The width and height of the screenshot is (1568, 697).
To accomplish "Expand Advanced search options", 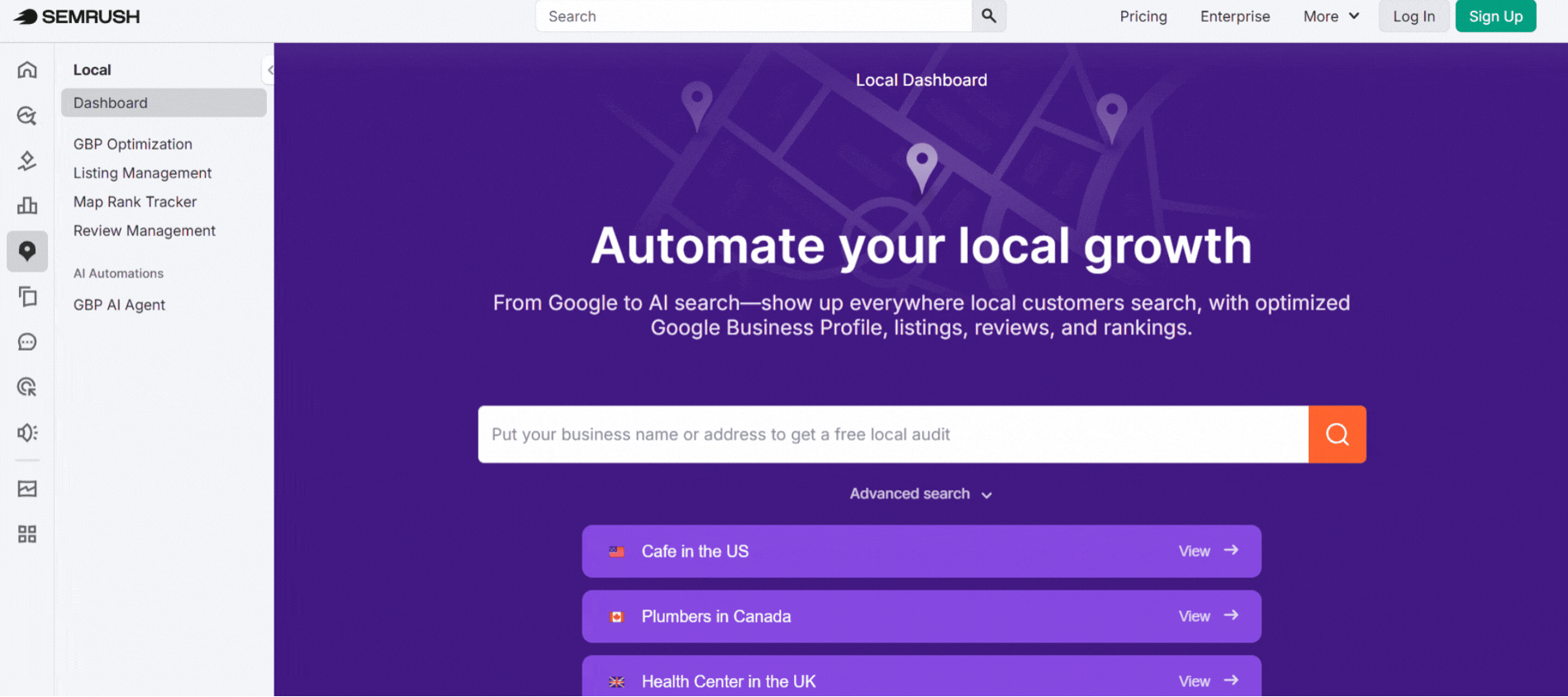I will point(921,494).
